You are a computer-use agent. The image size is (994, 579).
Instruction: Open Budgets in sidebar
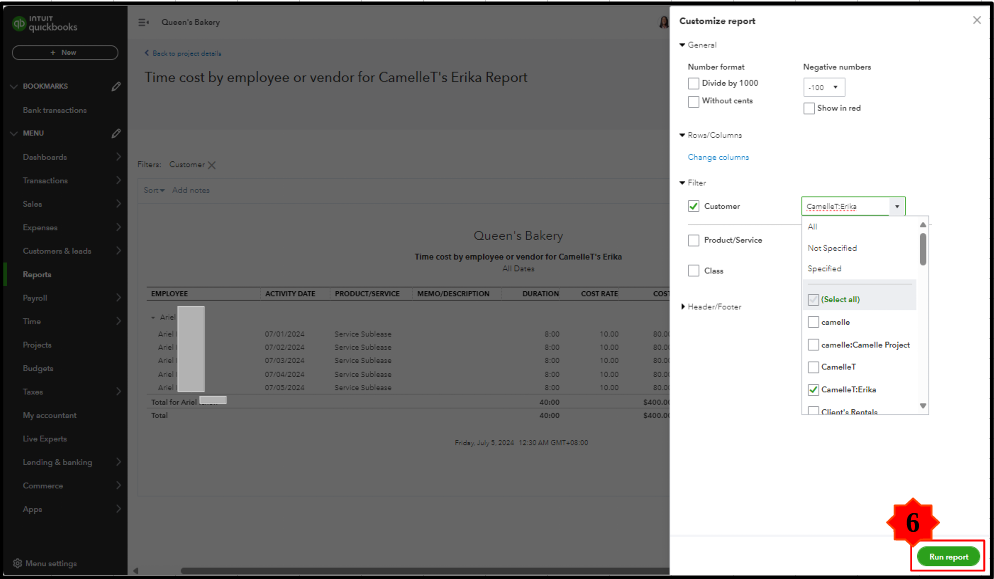tap(38, 368)
